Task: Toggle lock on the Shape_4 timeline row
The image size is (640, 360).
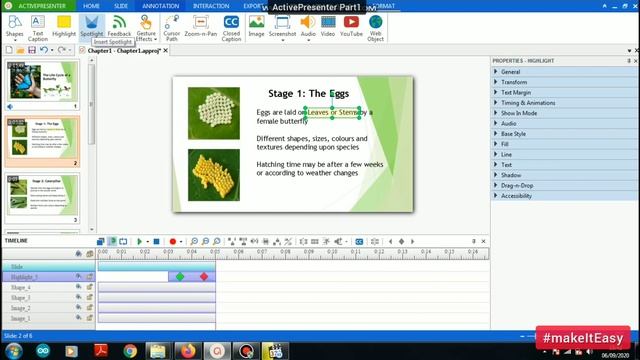Action: click(90, 287)
